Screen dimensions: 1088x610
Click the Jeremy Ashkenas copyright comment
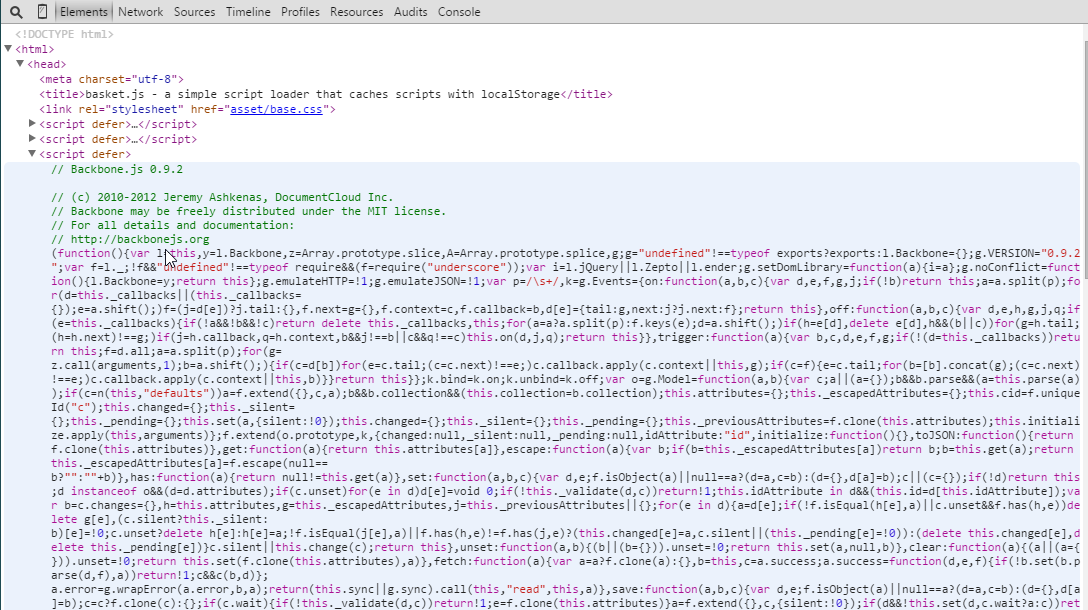point(222,197)
